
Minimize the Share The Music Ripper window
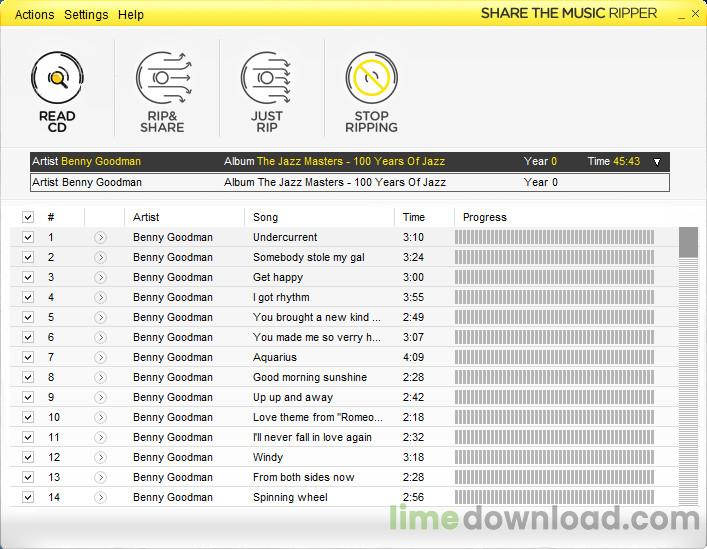681,15
